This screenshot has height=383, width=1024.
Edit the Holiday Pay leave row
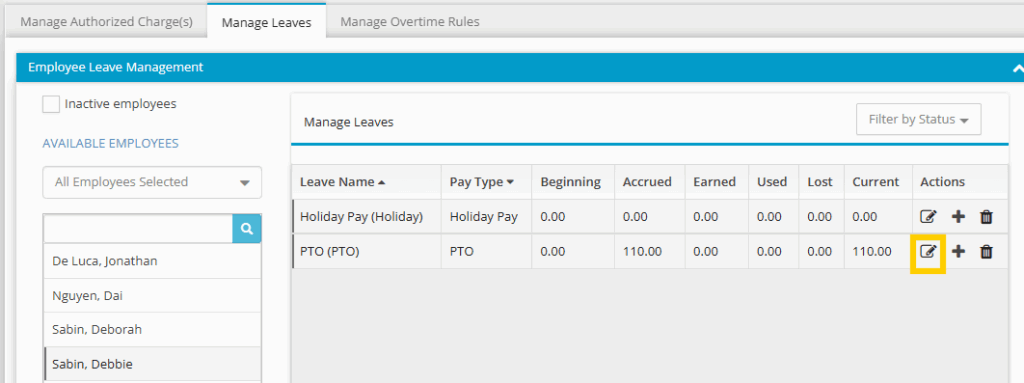click(928, 216)
